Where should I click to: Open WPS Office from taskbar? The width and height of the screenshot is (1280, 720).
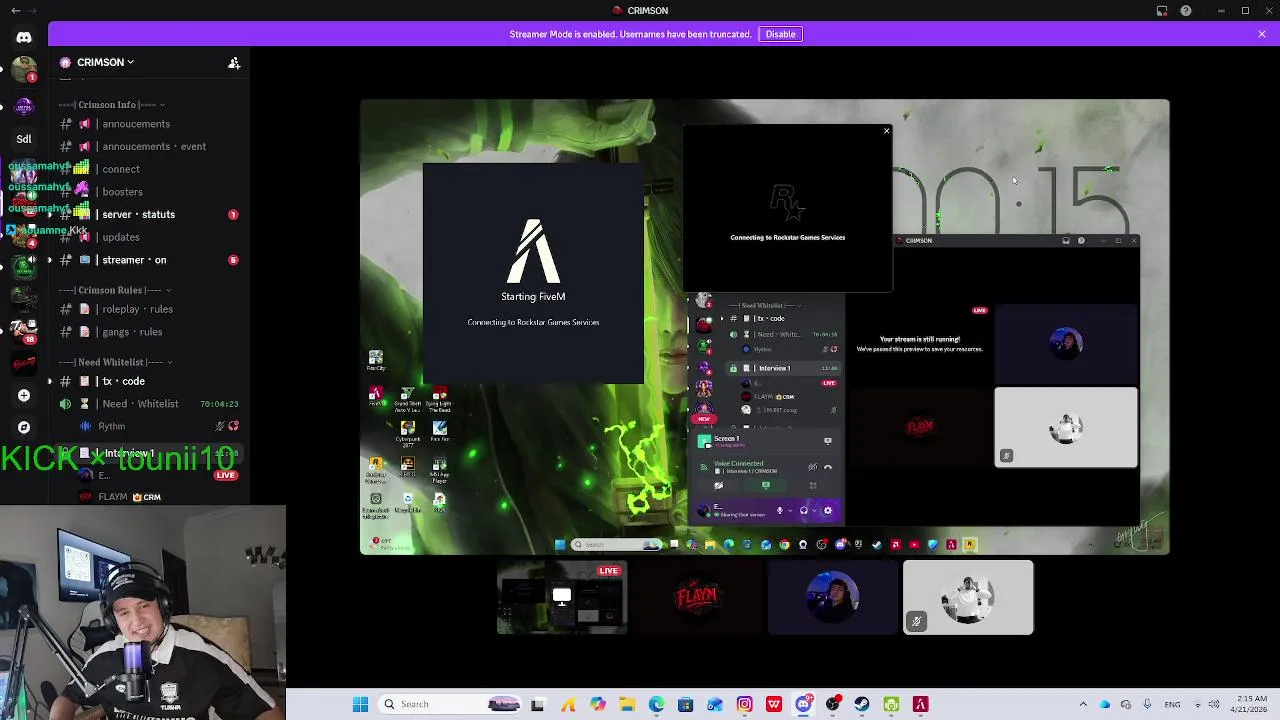[x=774, y=704]
